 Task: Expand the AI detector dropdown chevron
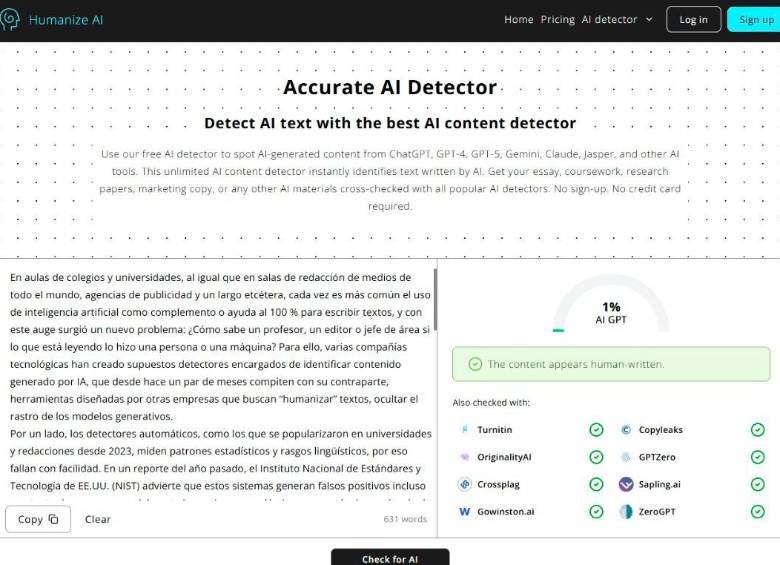tap(649, 19)
